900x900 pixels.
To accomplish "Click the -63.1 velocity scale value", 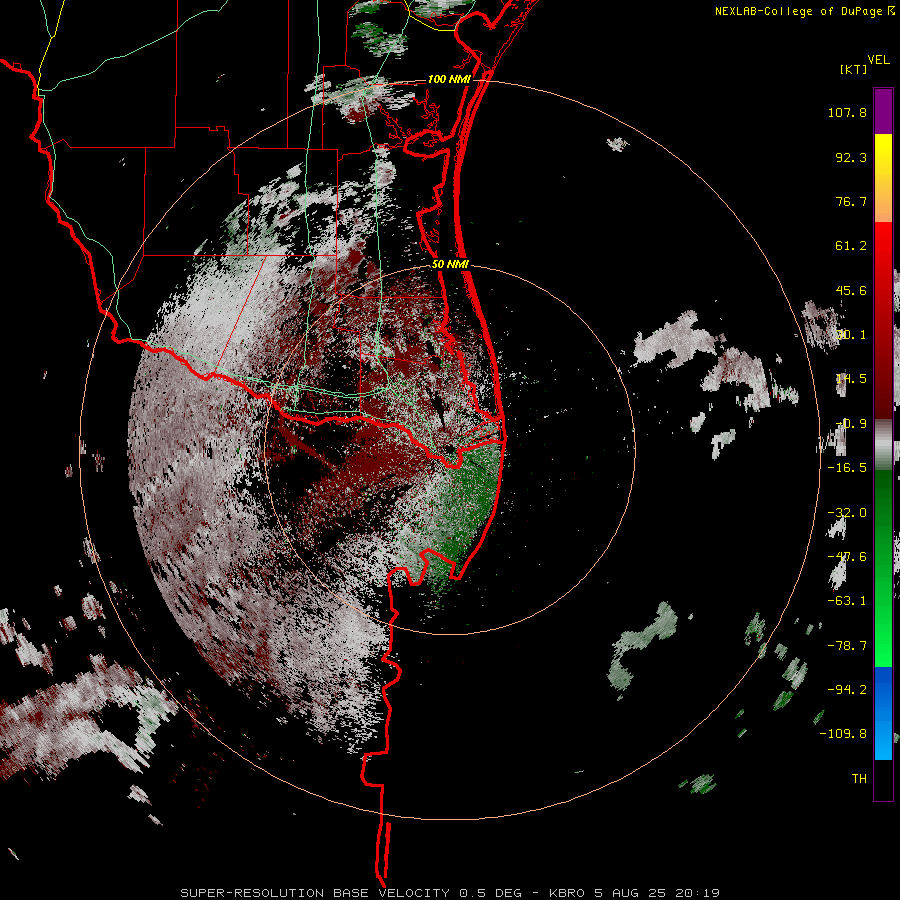I will 847,601.
